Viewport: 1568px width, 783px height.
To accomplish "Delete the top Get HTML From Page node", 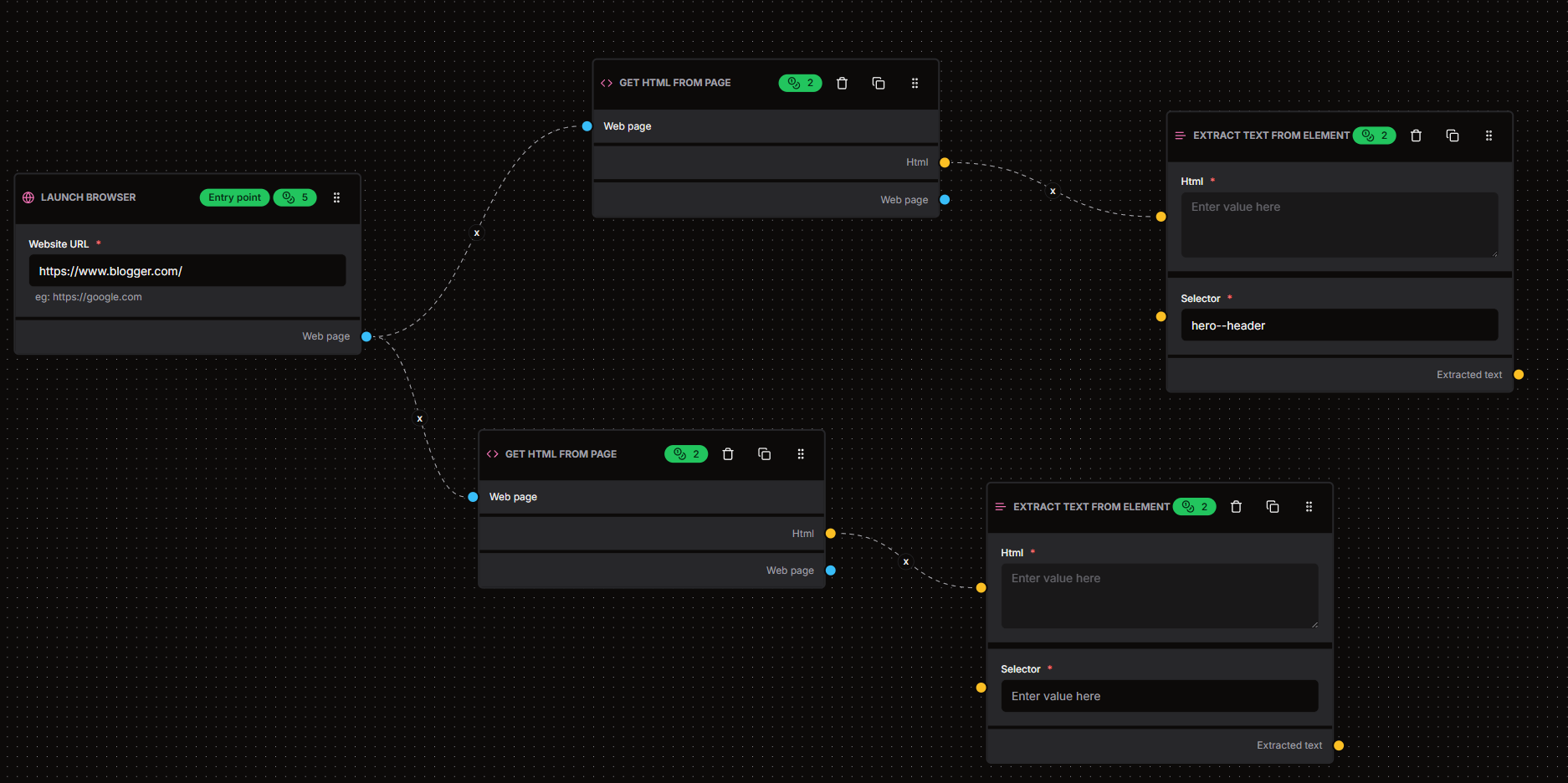I will (x=842, y=83).
